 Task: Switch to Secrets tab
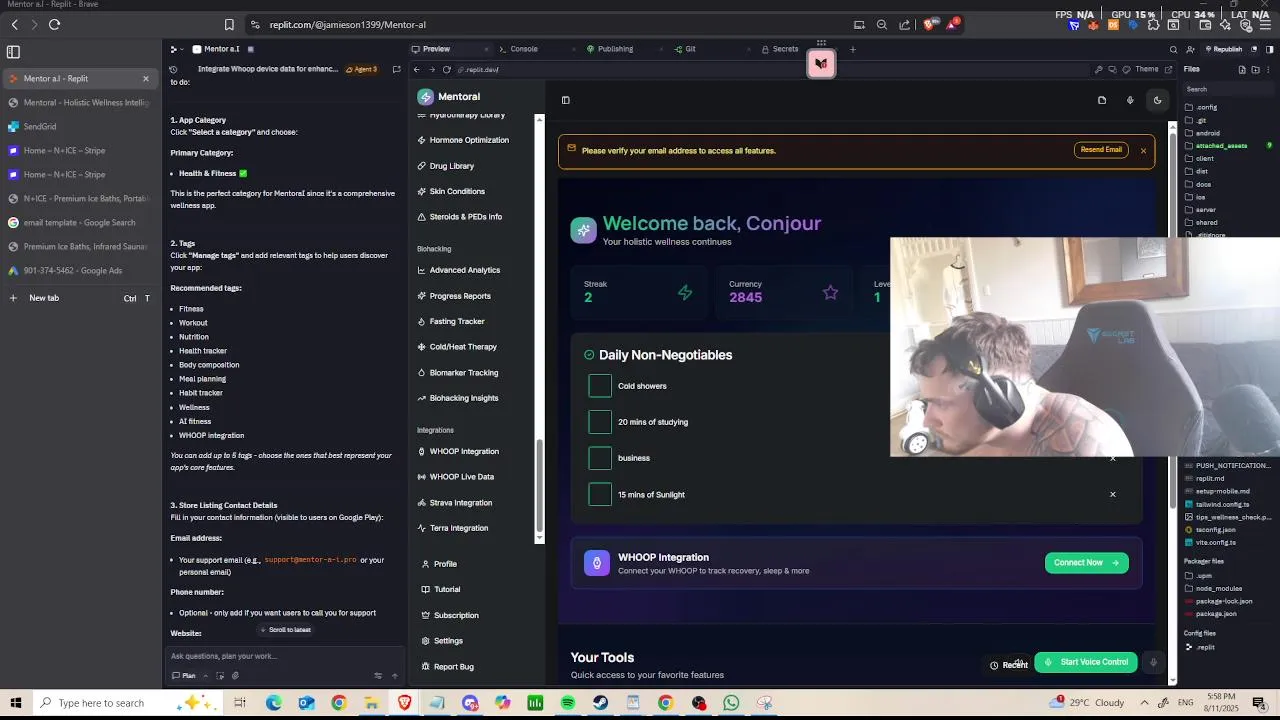coord(780,49)
